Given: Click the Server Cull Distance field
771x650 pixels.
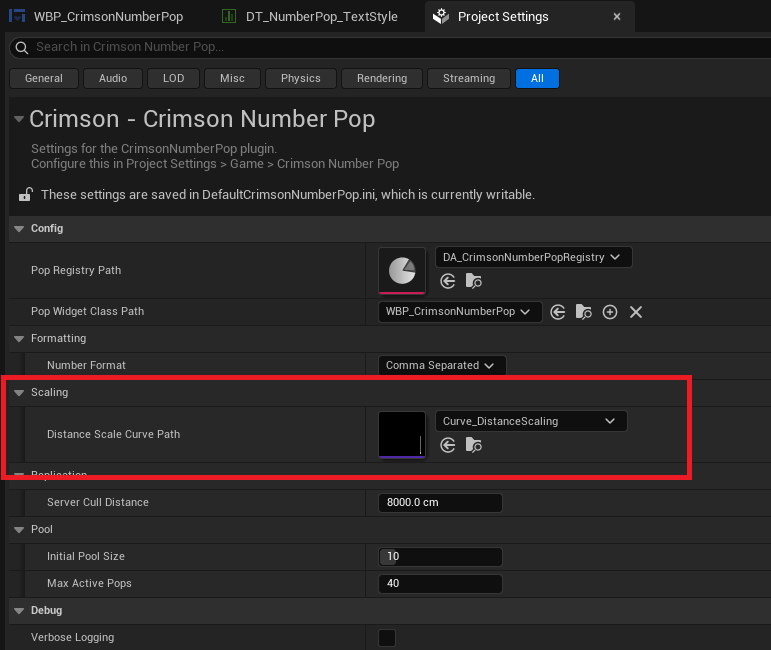Looking at the screenshot, I should (x=440, y=502).
